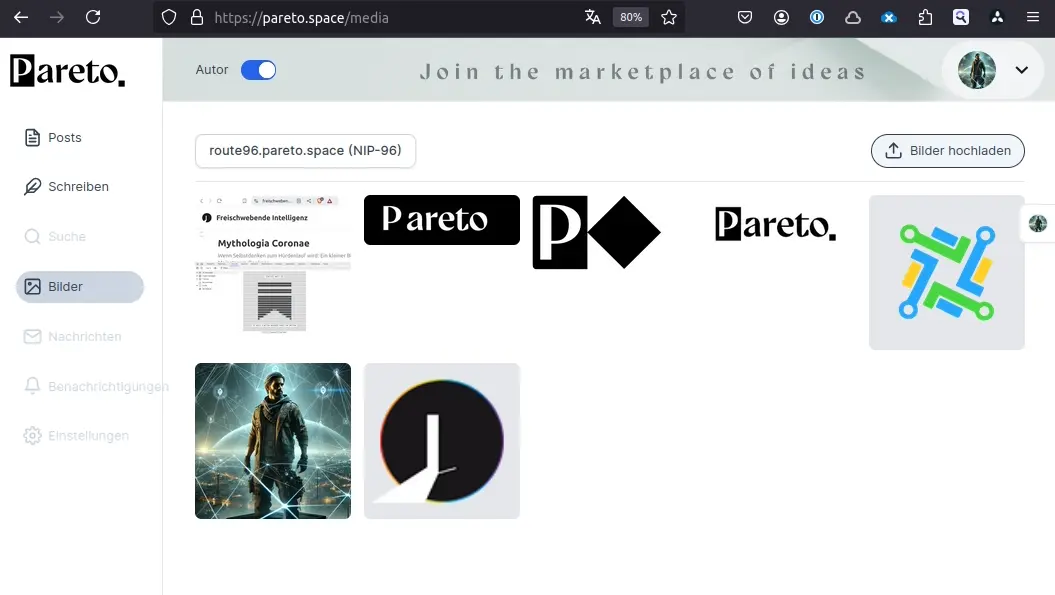The height and width of the screenshot is (595, 1055).
Task: Open Schreiben in the sidebar
Action: (x=67, y=186)
